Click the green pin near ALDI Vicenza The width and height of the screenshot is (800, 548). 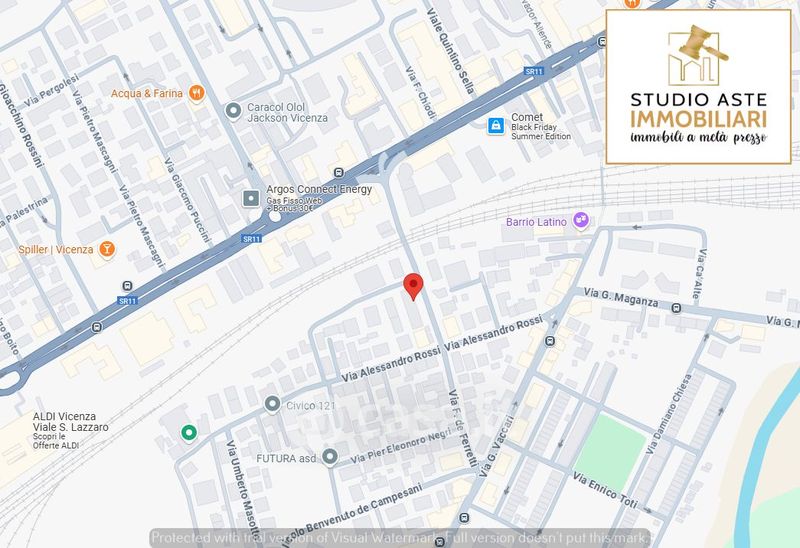tap(189, 433)
